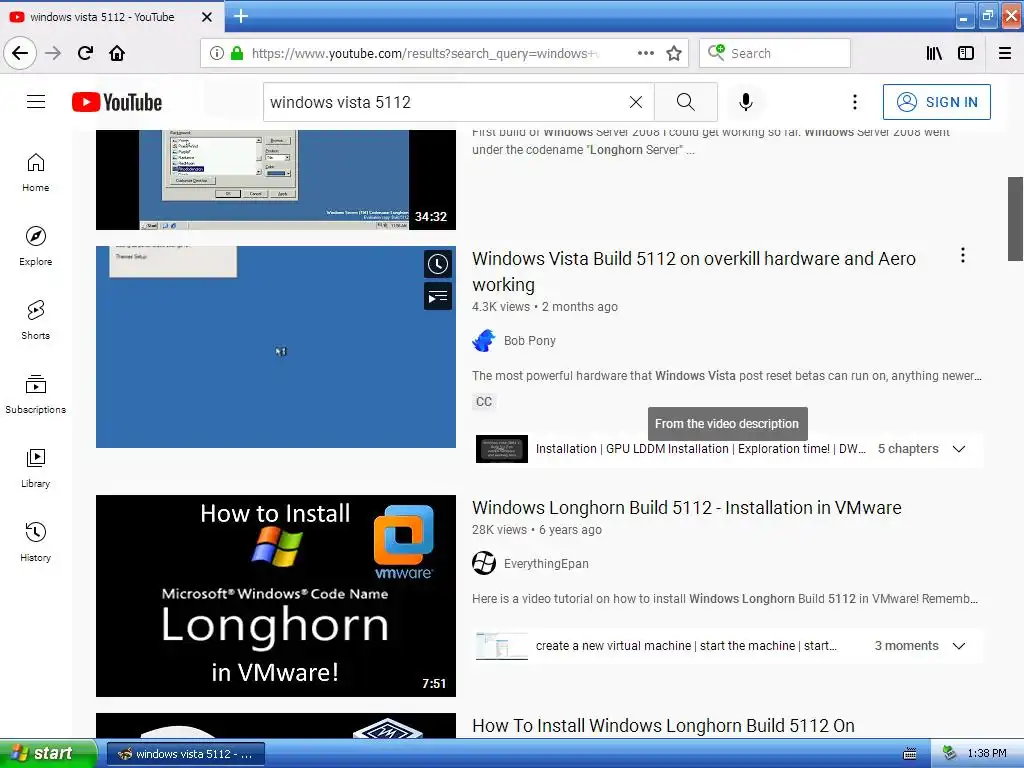The height and width of the screenshot is (768, 1024).
Task: Bookmark this page with the star icon
Action: 674,53
